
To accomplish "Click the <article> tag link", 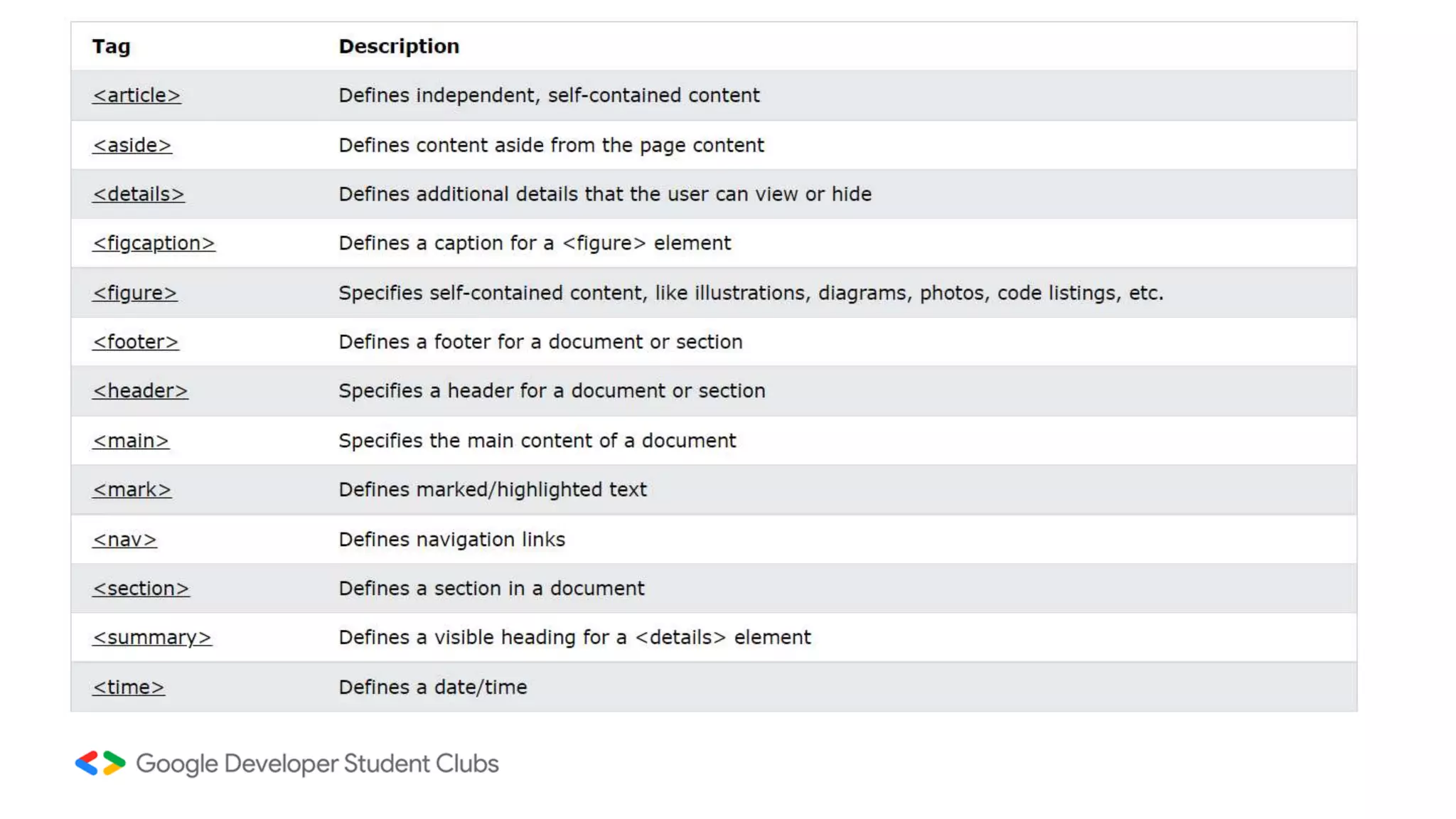I will point(136,95).
